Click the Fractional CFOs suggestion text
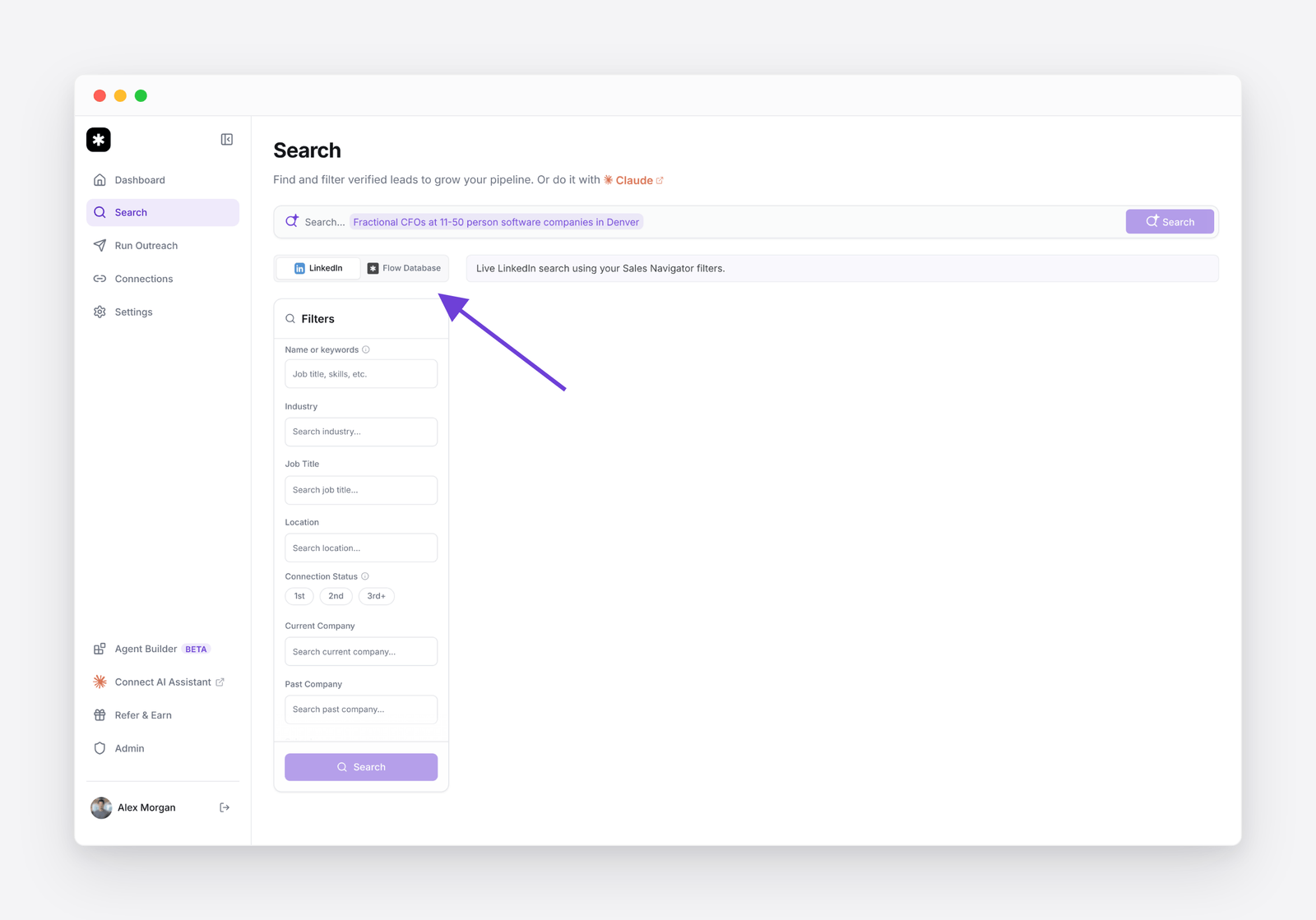Screen dimensions: 1316x920 click(x=496, y=222)
